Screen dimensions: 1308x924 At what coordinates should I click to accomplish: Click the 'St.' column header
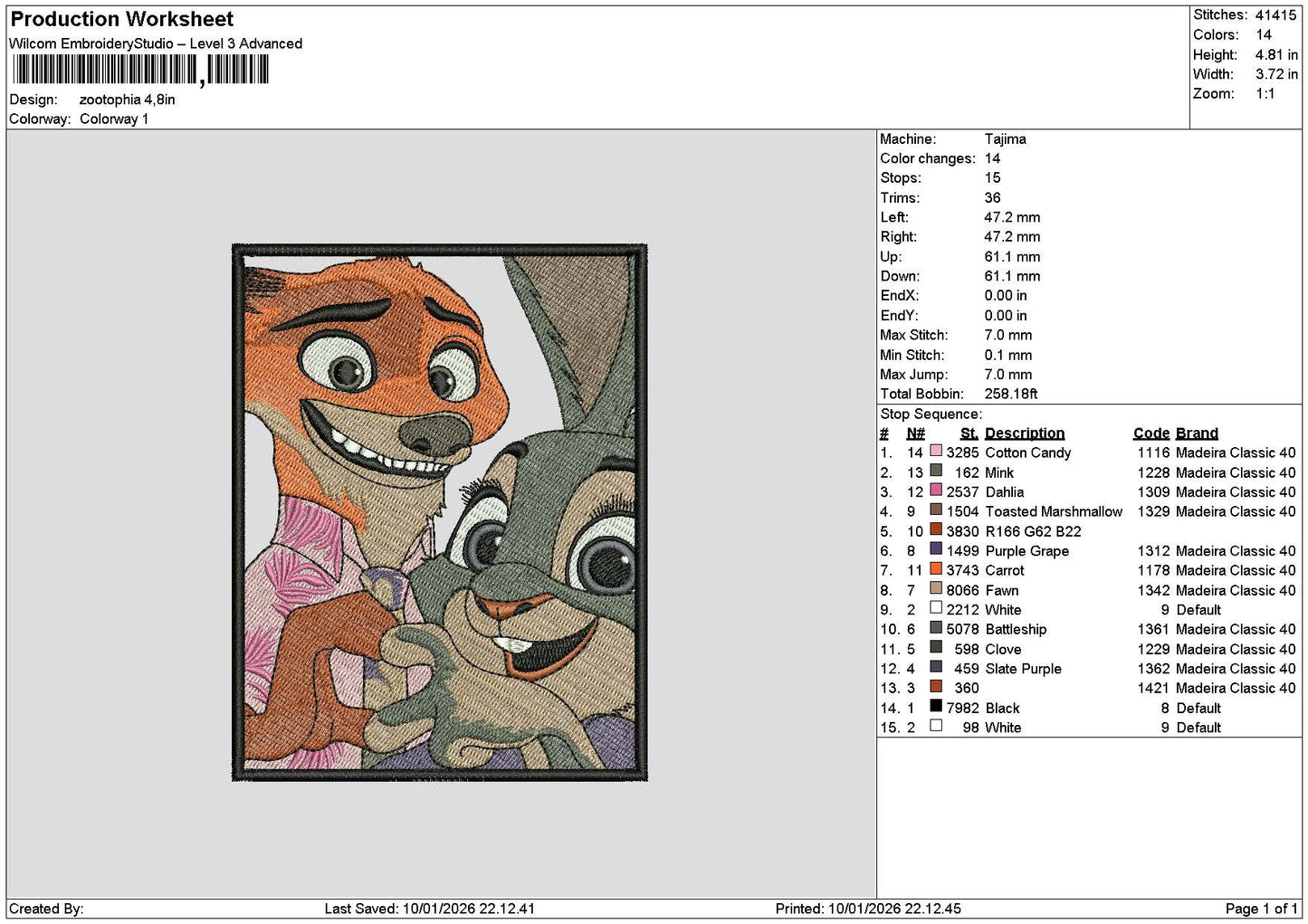(969, 433)
